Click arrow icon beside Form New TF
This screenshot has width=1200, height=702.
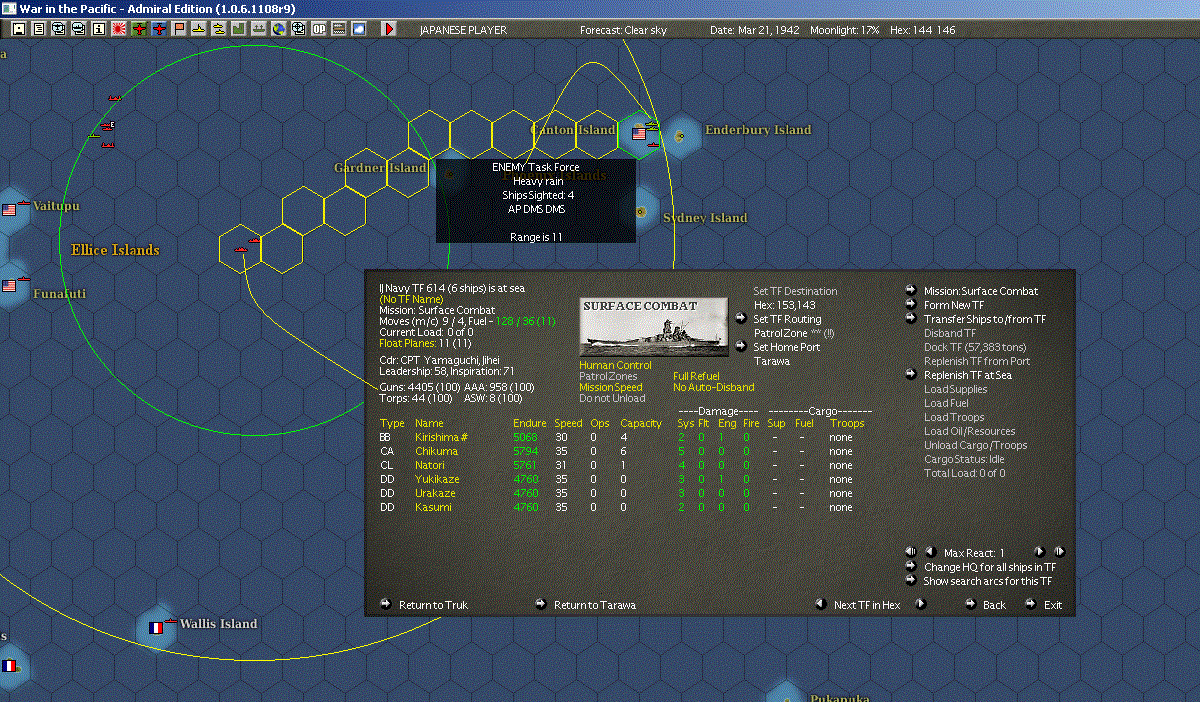[911, 305]
